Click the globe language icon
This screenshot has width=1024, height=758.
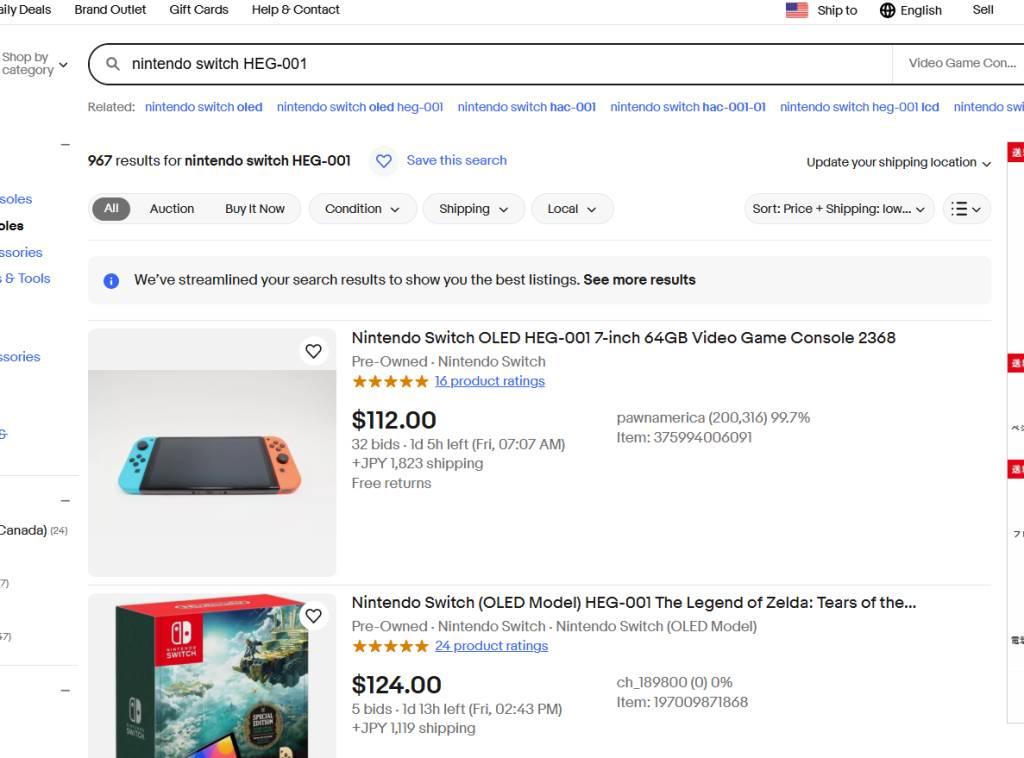(887, 10)
